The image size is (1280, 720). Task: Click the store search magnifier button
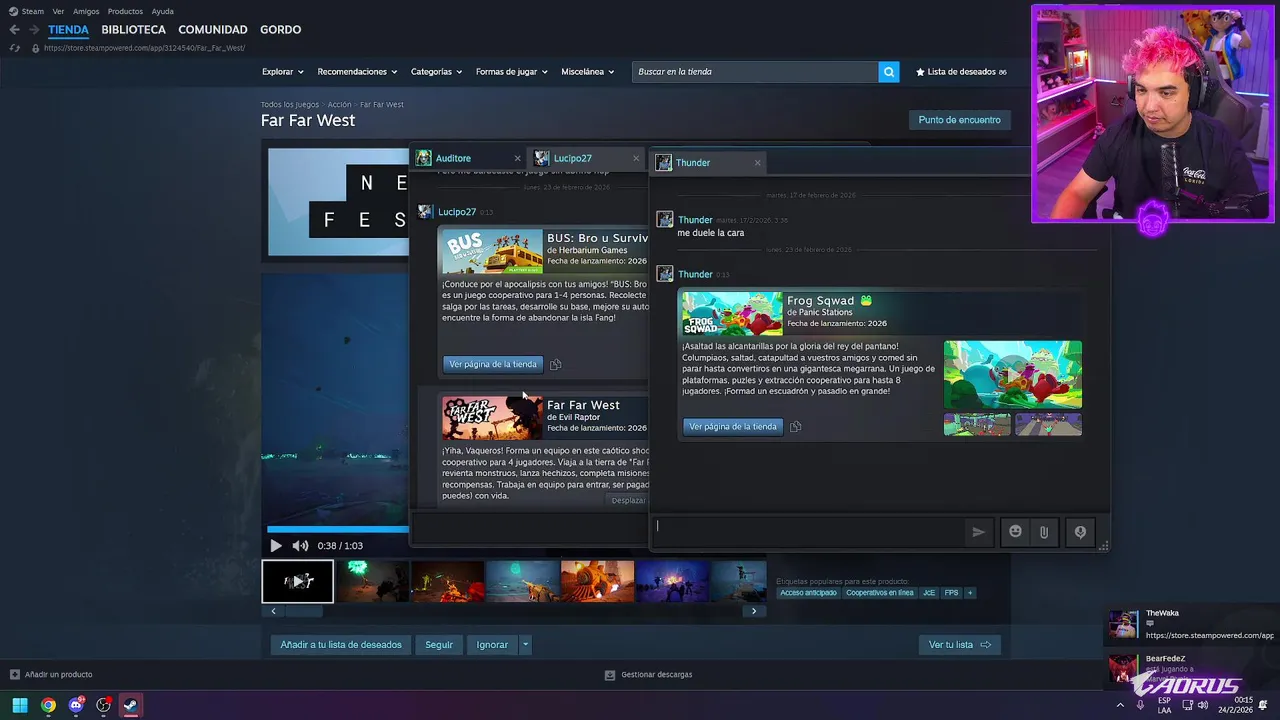(x=888, y=72)
